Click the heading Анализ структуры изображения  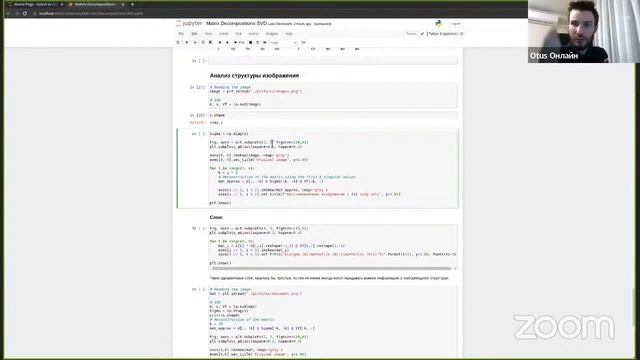pos(254,76)
